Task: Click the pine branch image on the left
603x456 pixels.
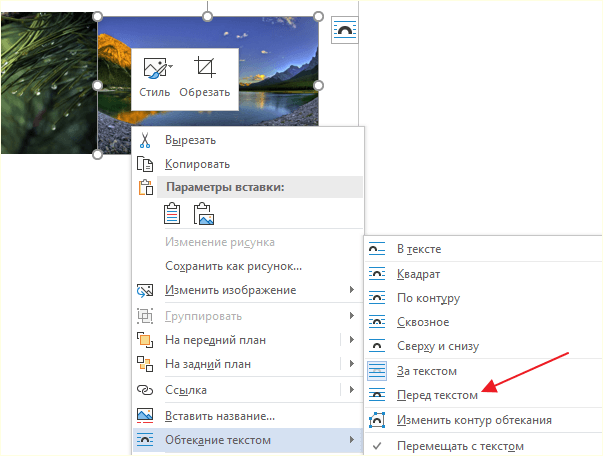Action: click(48, 83)
